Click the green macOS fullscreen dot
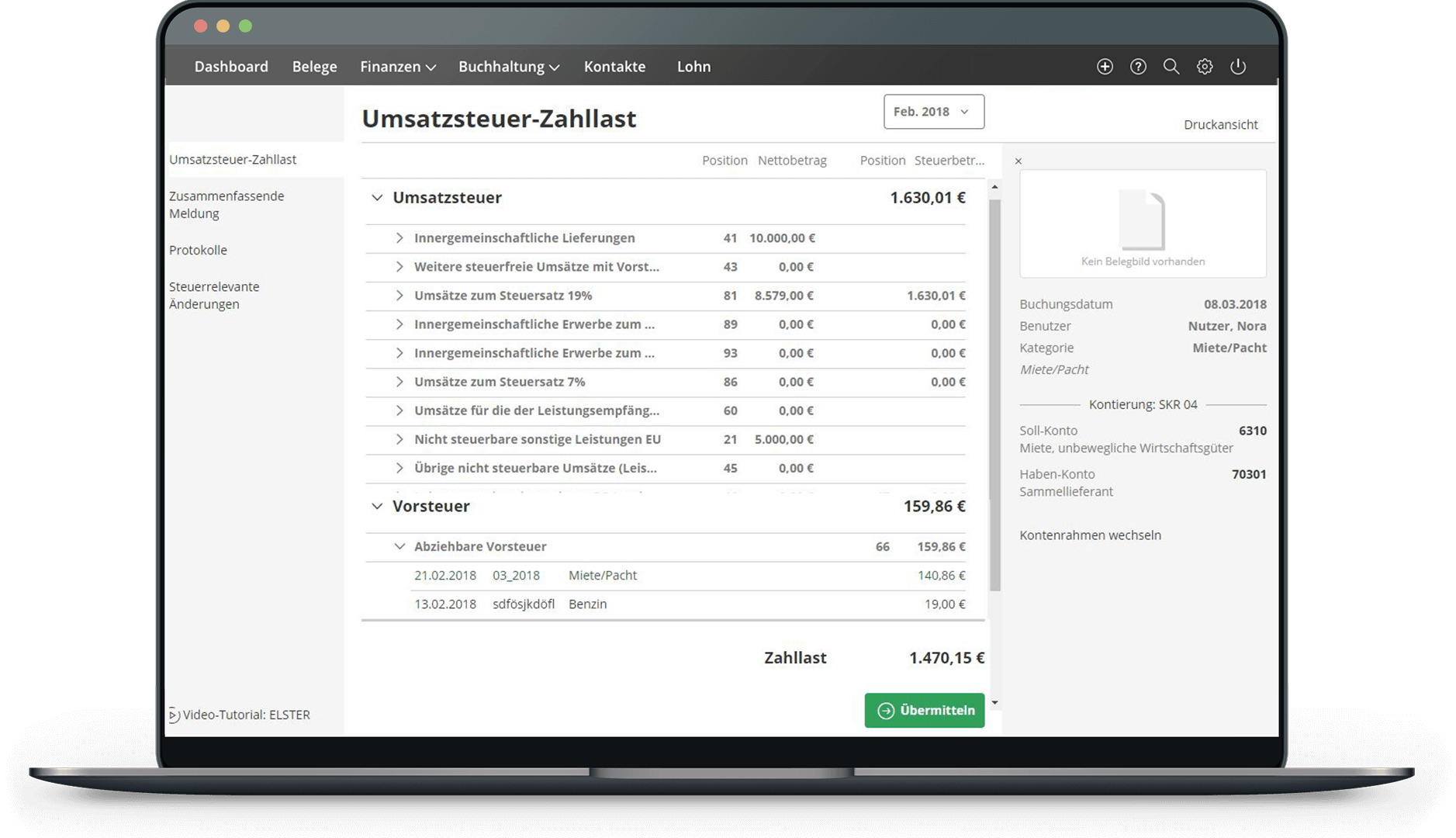The width and height of the screenshot is (1456, 838). click(245, 26)
